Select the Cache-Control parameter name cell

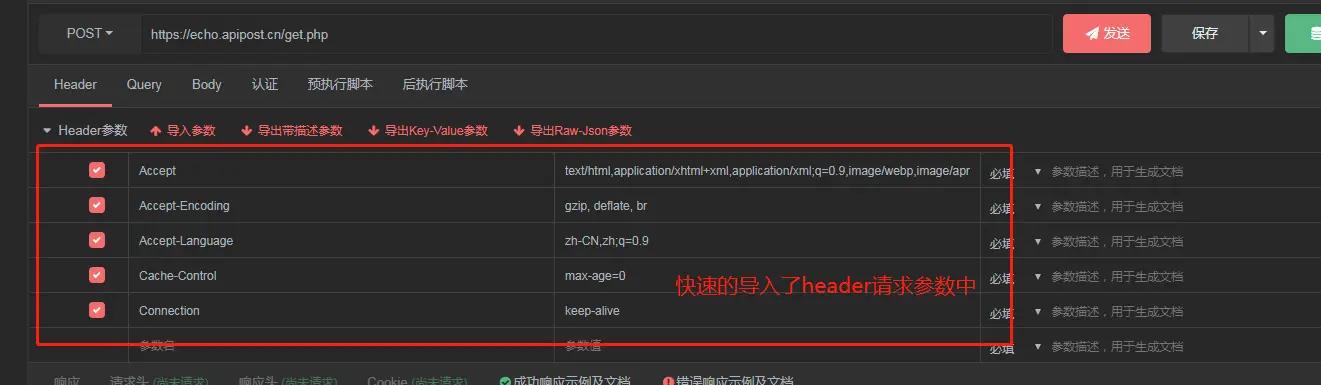coord(341,276)
